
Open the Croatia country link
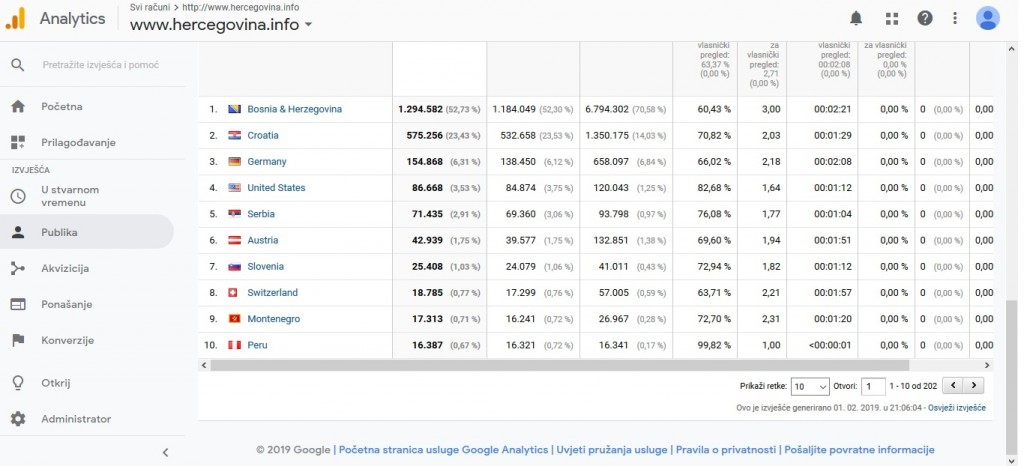[x=263, y=135]
